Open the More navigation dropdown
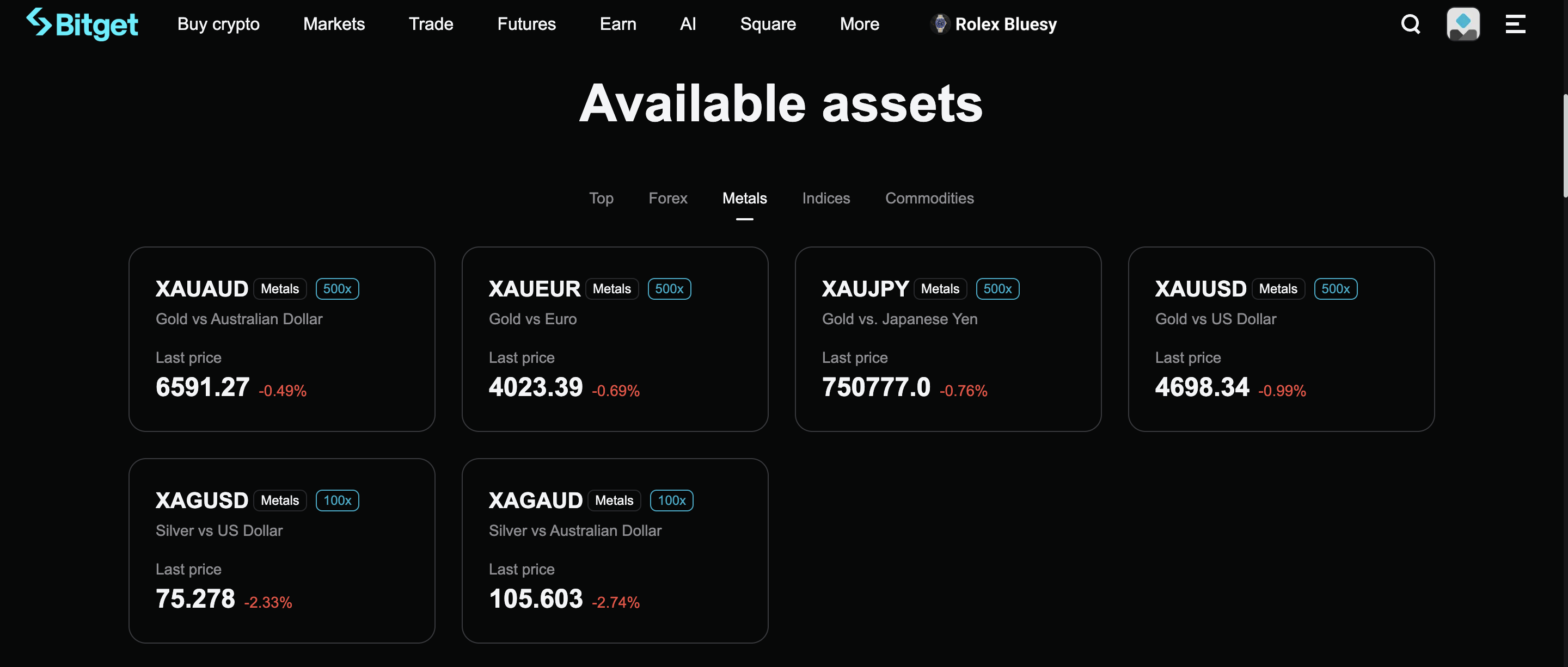This screenshot has height=667, width=1568. point(860,24)
